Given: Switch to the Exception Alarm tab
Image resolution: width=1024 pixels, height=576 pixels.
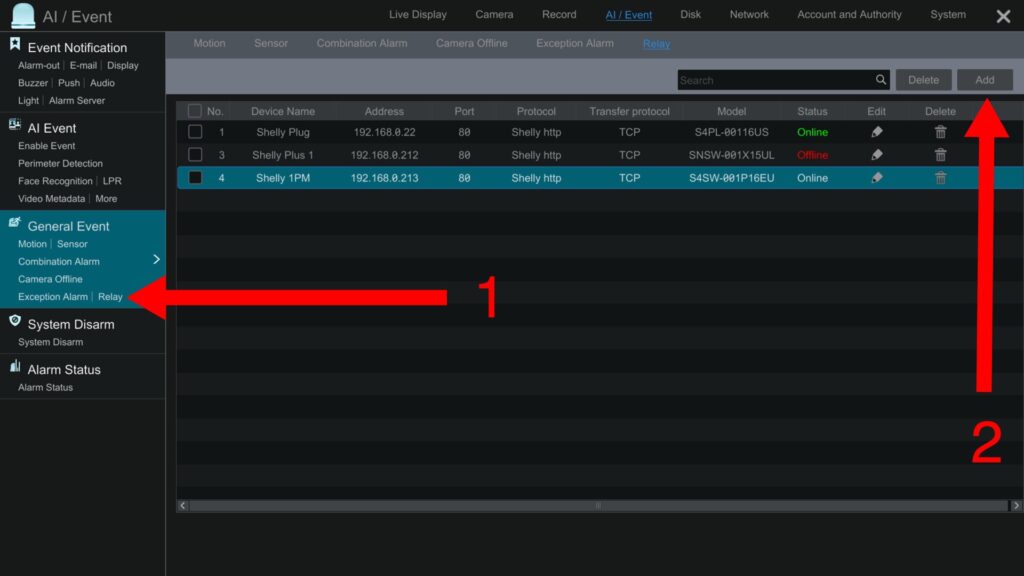Looking at the screenshot, I should [x=575, y=43].
